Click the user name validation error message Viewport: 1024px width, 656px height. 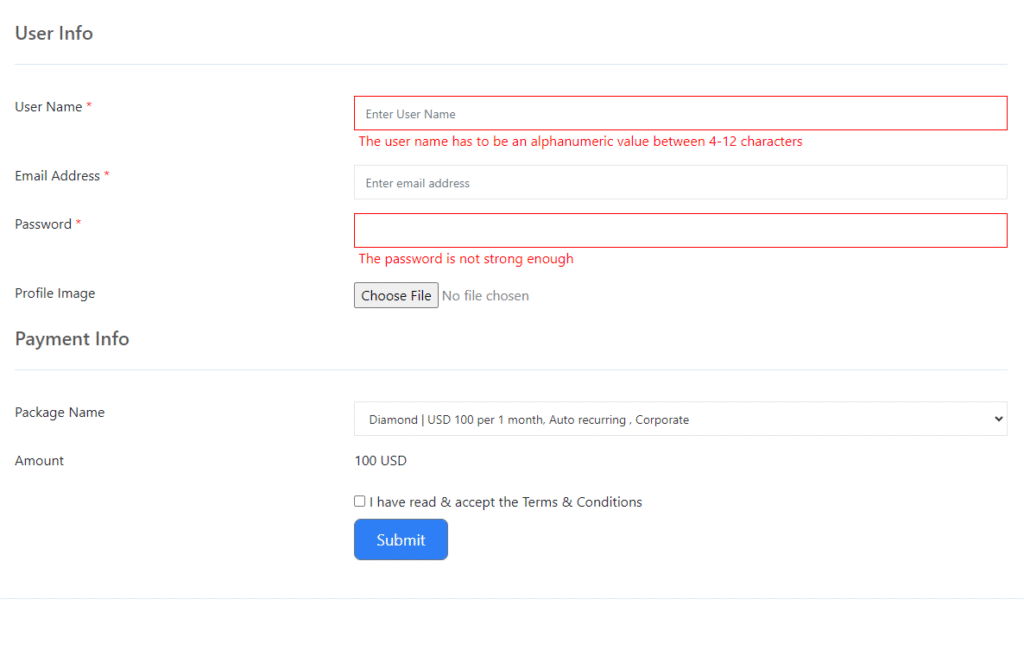click(580, 142)
